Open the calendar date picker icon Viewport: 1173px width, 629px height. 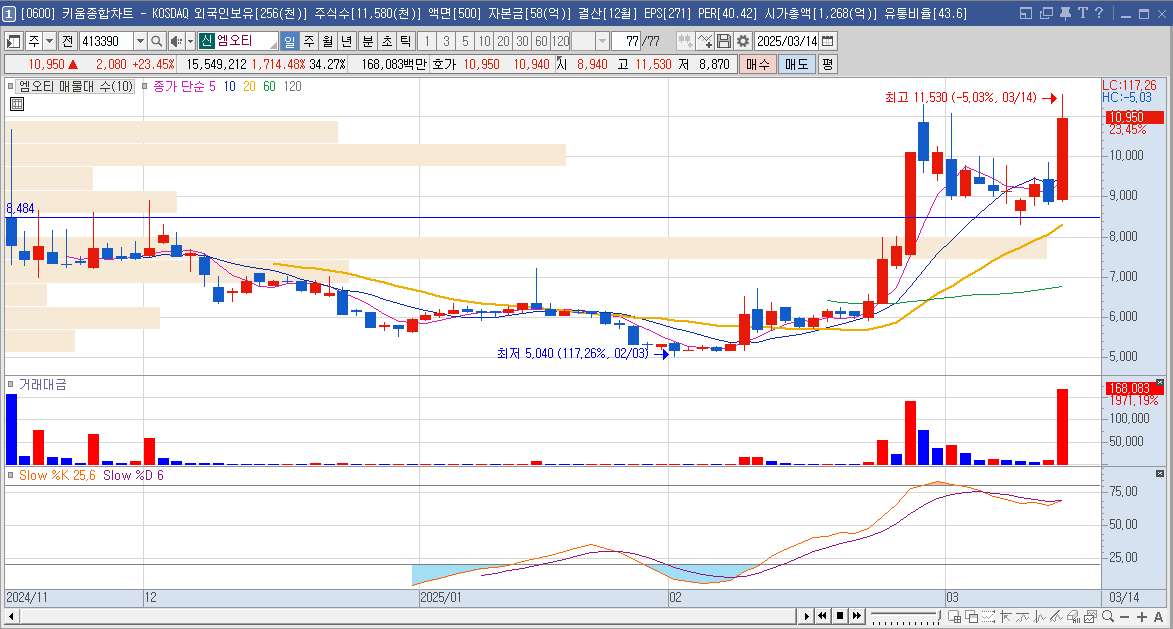(828, 41)
